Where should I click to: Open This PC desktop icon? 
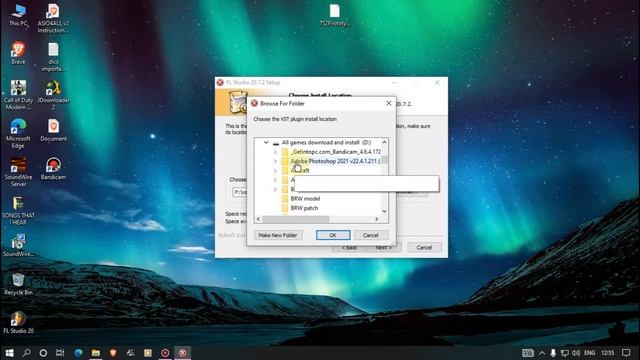click(18, 15)
